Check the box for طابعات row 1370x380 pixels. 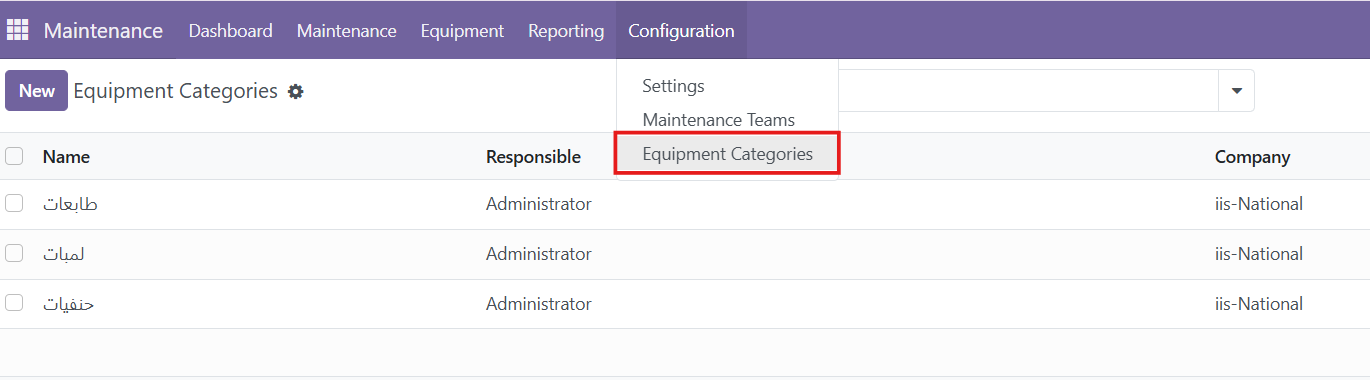[14, 204]
